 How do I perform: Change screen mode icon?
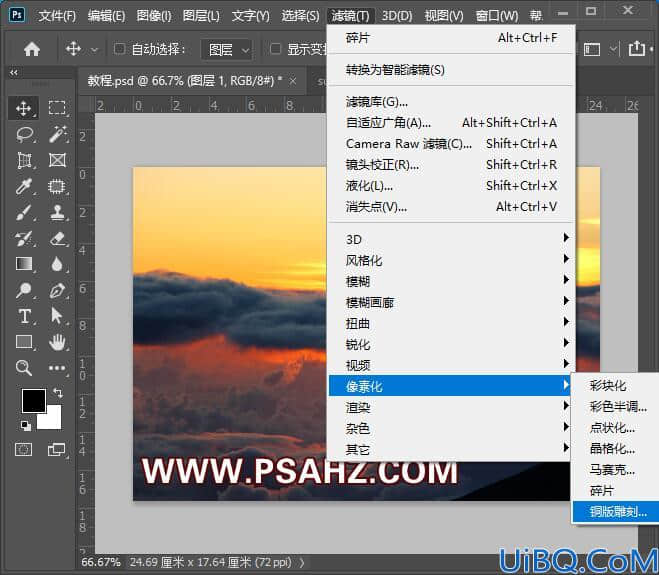(57, 450)
